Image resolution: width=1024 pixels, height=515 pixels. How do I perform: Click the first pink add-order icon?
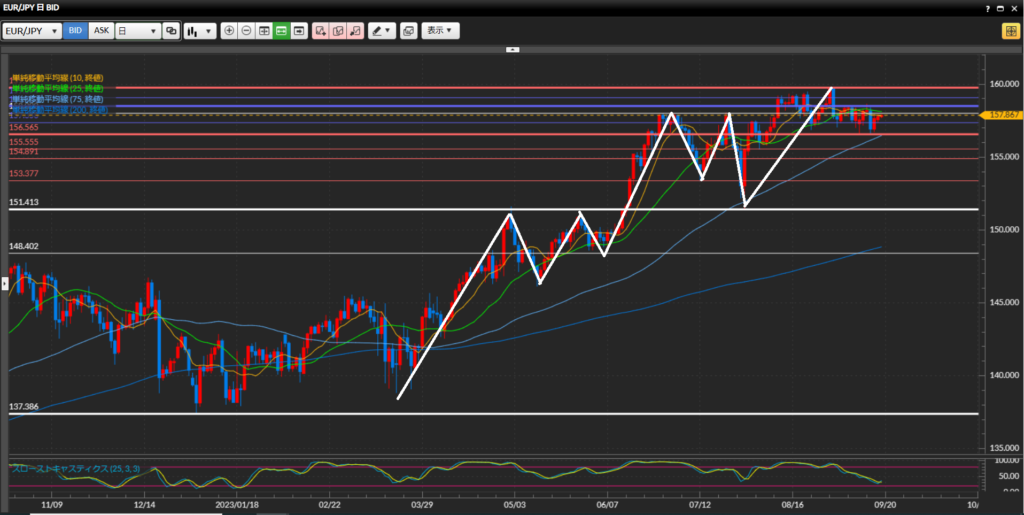321,31
